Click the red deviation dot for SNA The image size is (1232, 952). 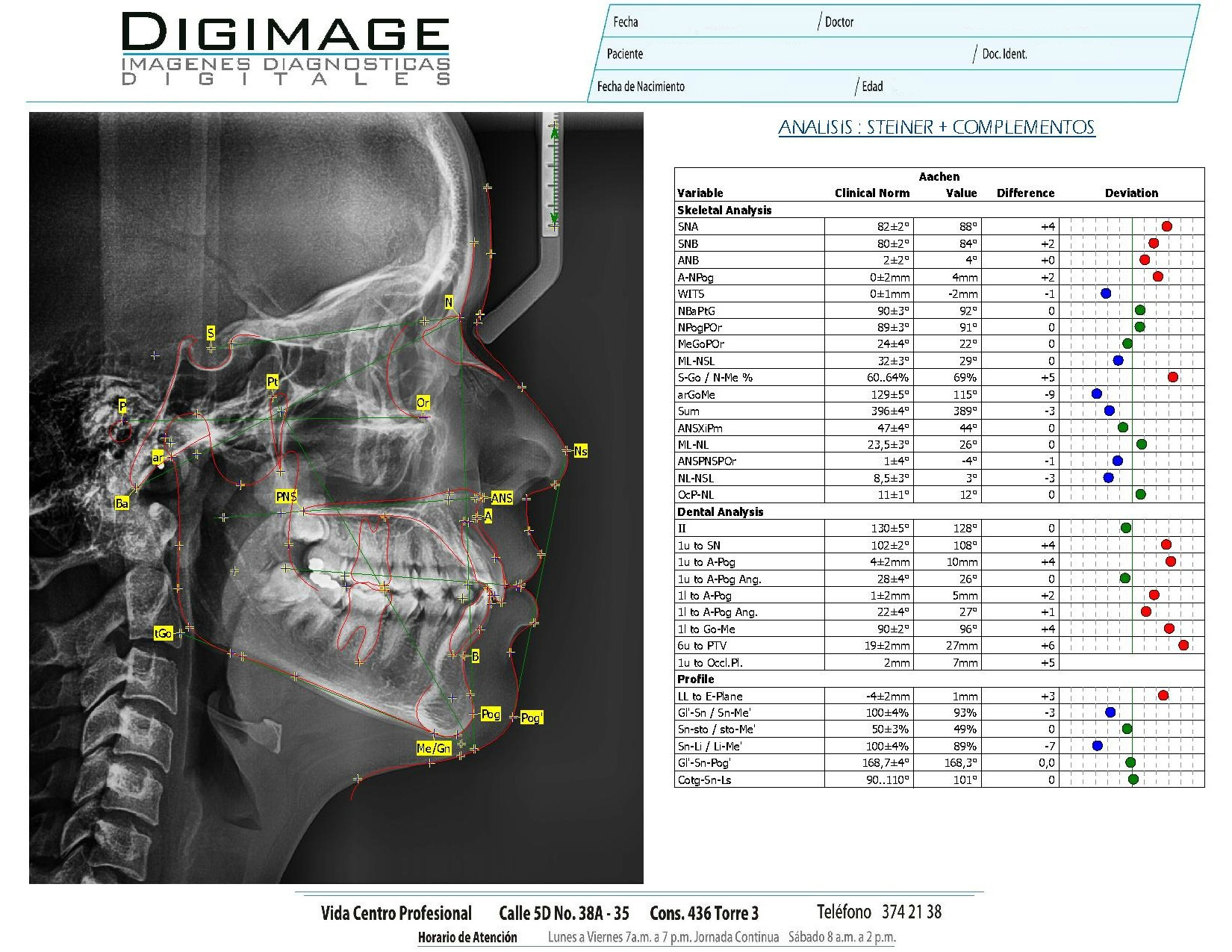coord(1167,226)
